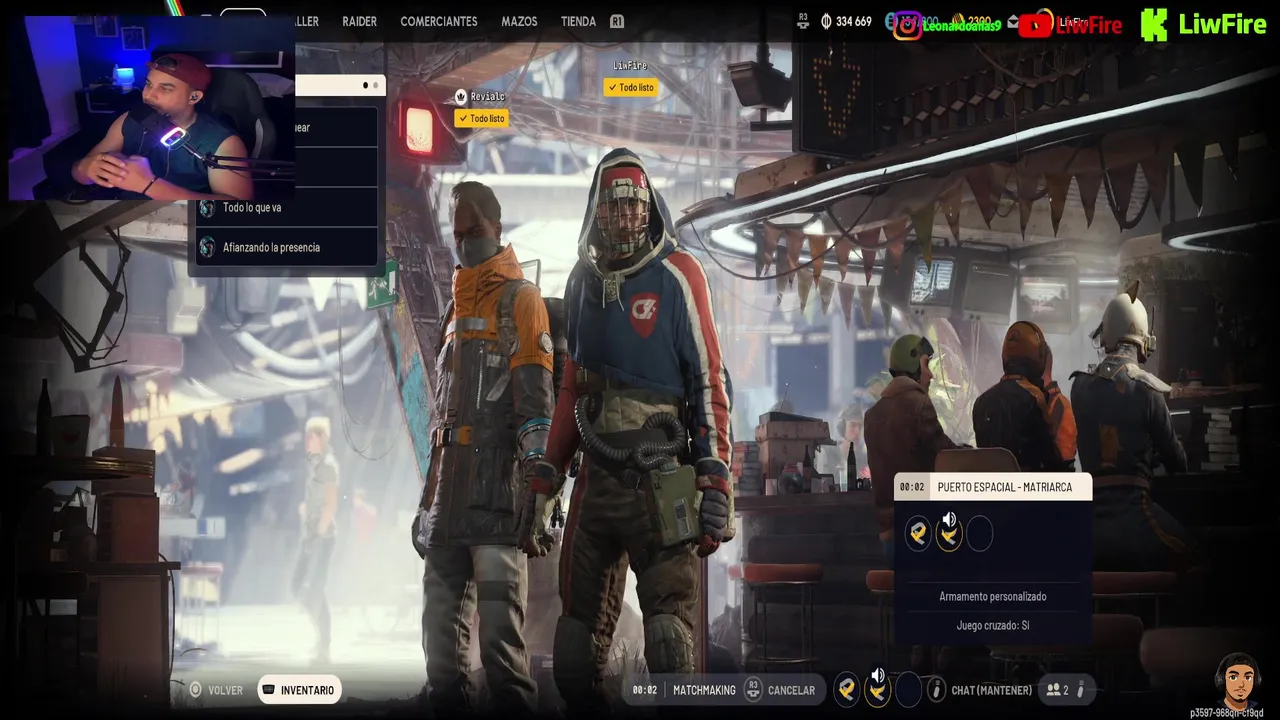Click the empty third slot in match panel

980,534
